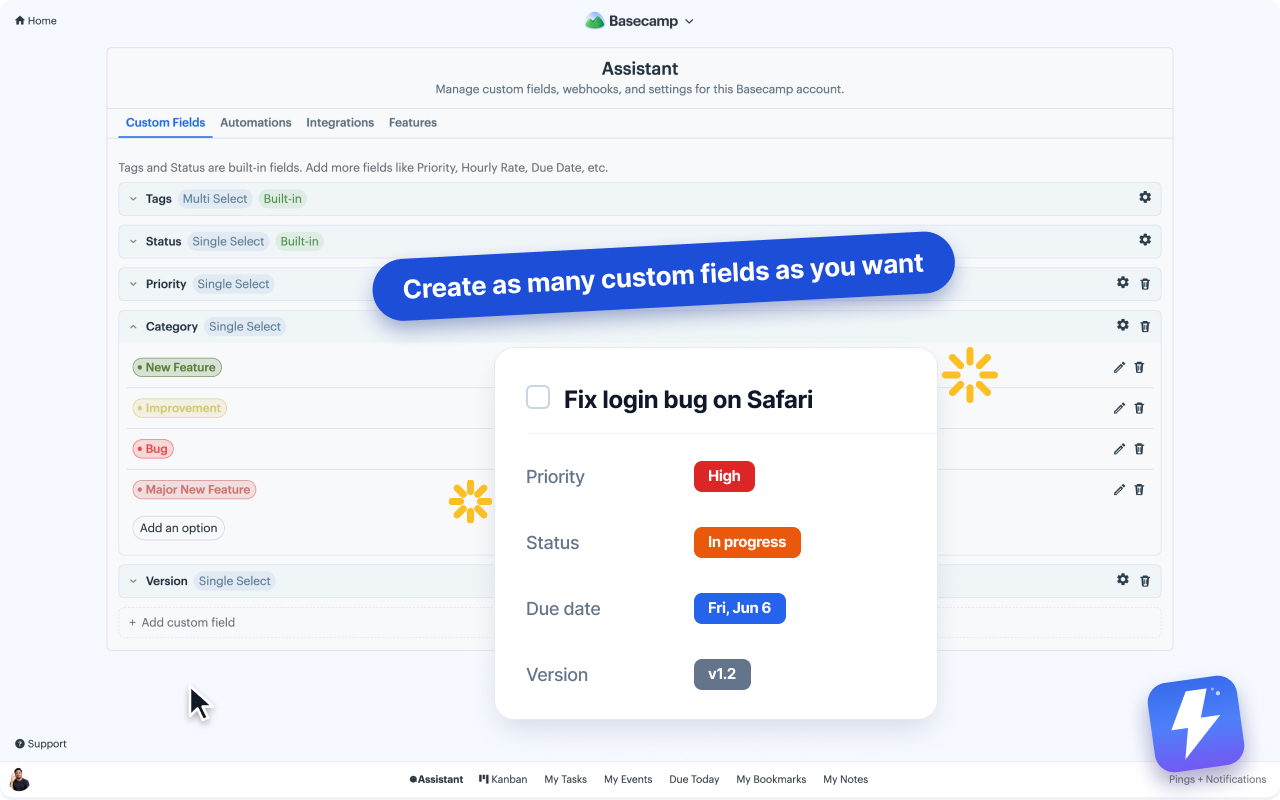The height and width of the screenshot is (800, 1280).
Task: Click the Improvement yellow tag
Action: [180, 408]
